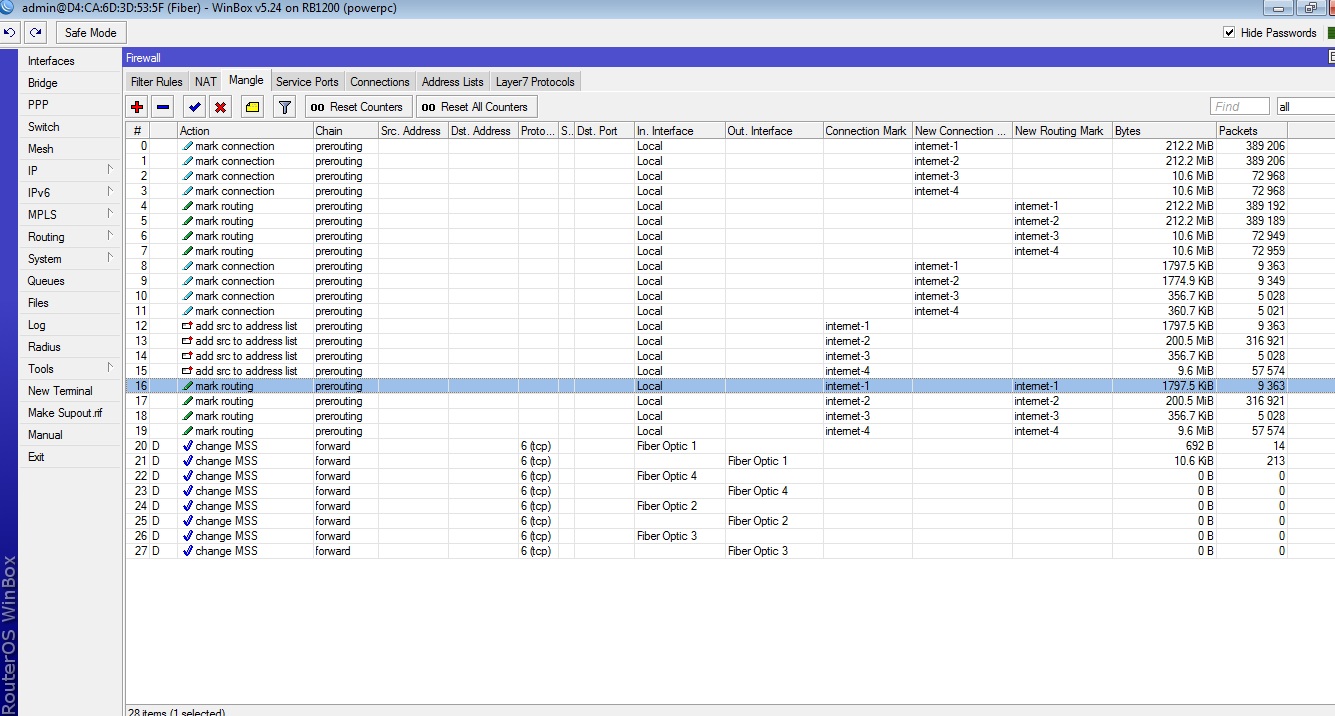Click the change MSS icon in rule 27
The width and height of the screenshot is (1335, 716).
(x=187, y=551)
